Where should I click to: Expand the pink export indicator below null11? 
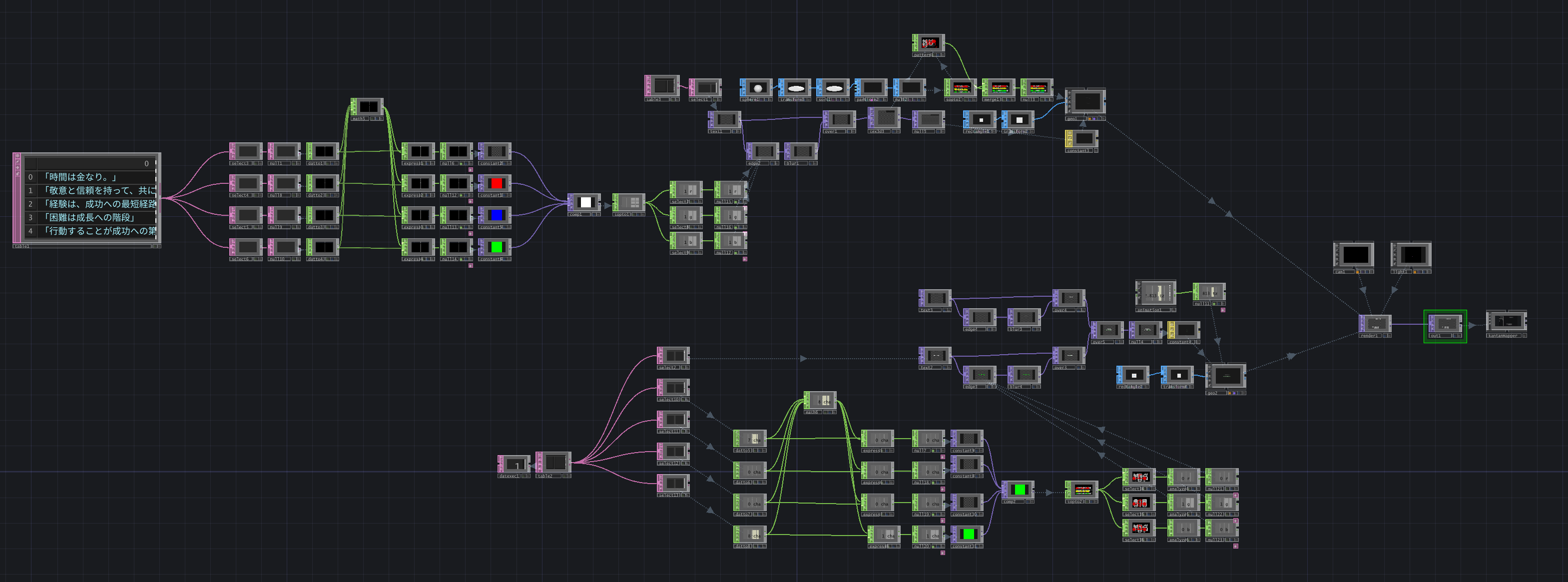pos(1223,310)
